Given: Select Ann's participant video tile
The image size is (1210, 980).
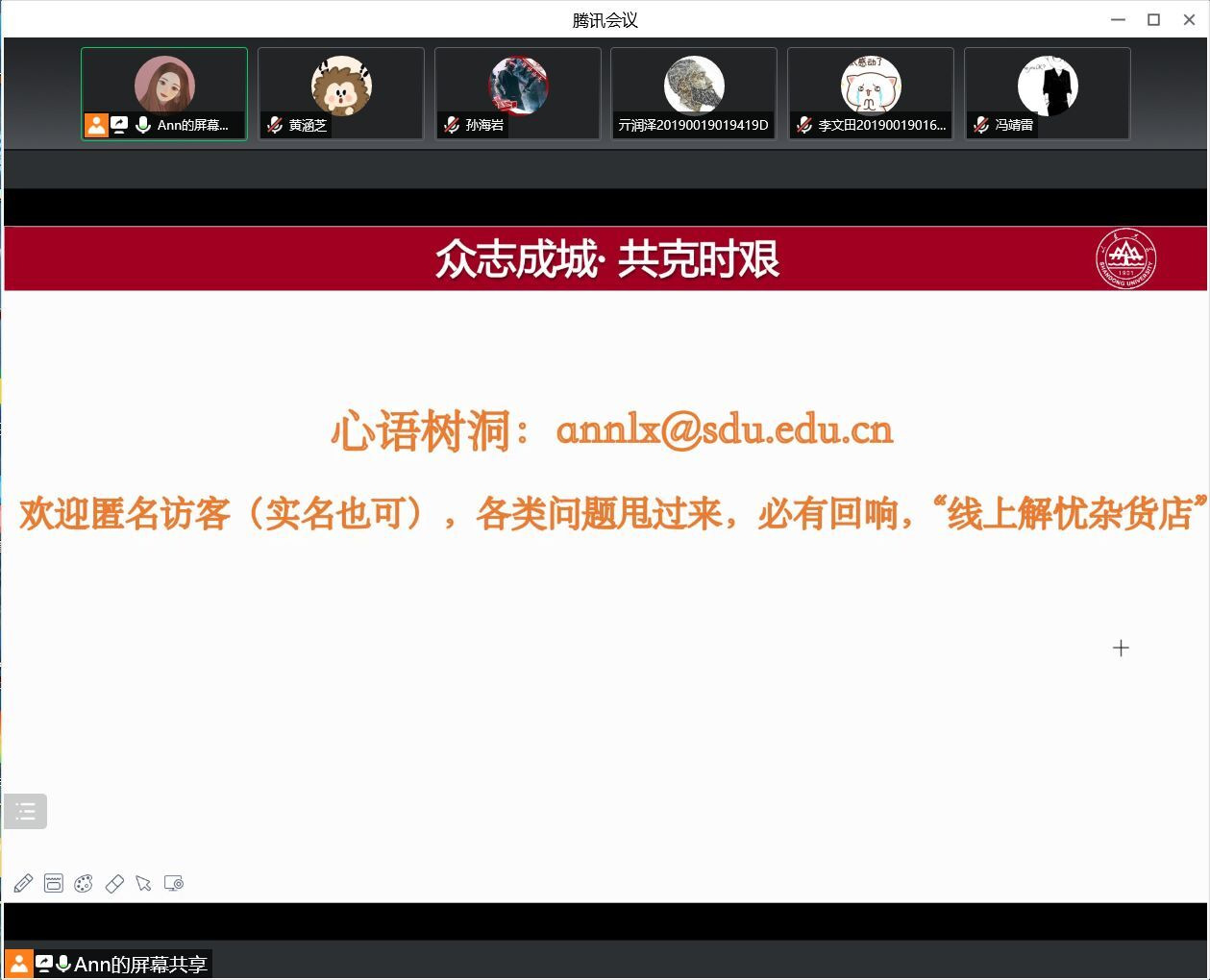Looking at the screenshot, I should pyautogui.click(x=164, y=93).
